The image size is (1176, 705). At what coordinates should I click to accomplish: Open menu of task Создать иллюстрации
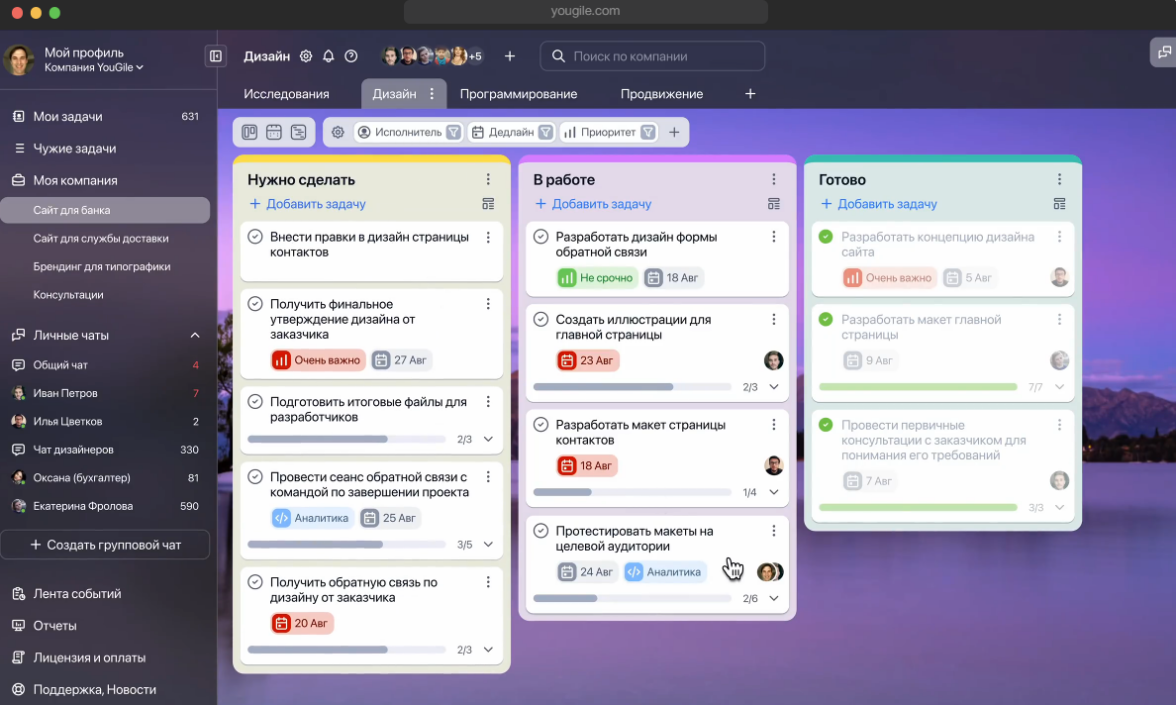point(774,320)
